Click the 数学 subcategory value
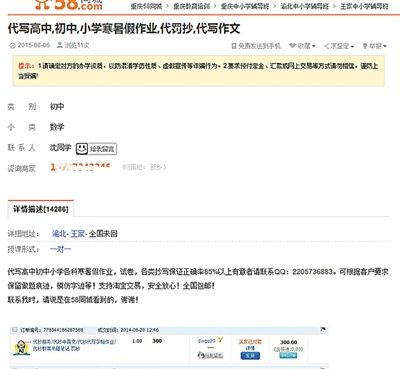The height and width of the screenshot is (369, 400). coord(57,127)
